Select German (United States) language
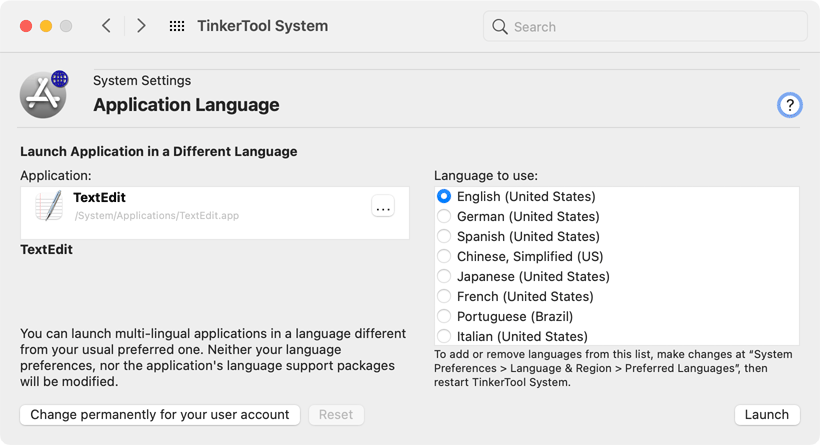Image resolution: width=820 pixels, height=445 pixels. 444,216
